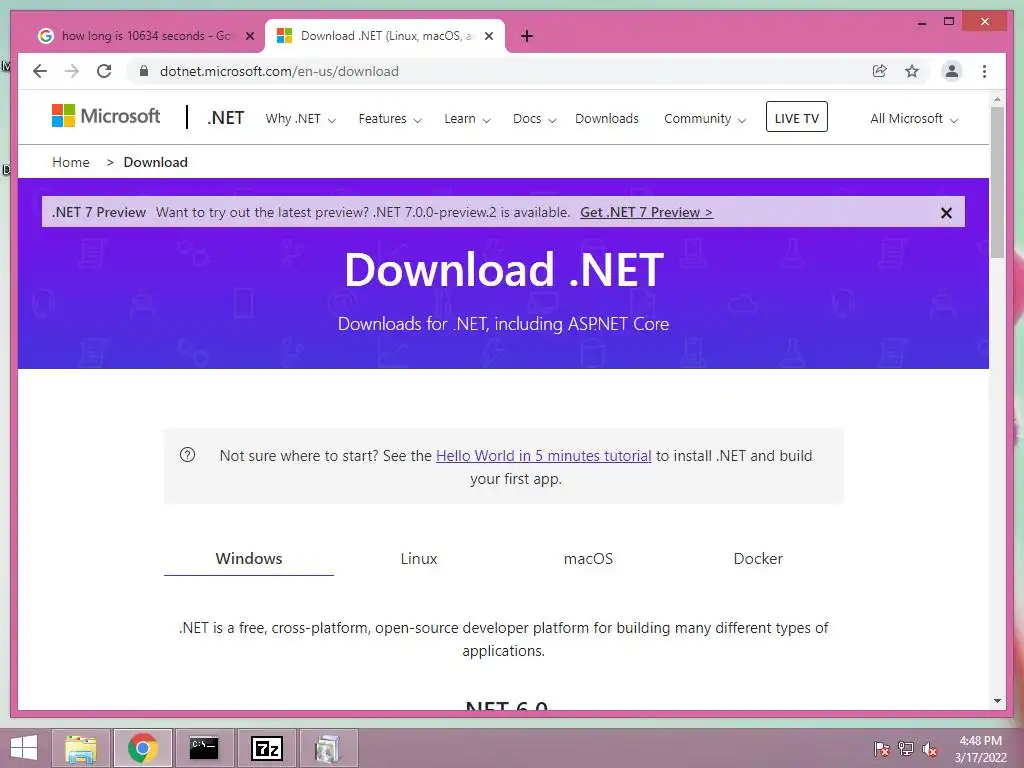Expand the Why .NET dropdown
Image resolution: width=1024 pixels, height=768 pixels.
(x=300, y=119)
